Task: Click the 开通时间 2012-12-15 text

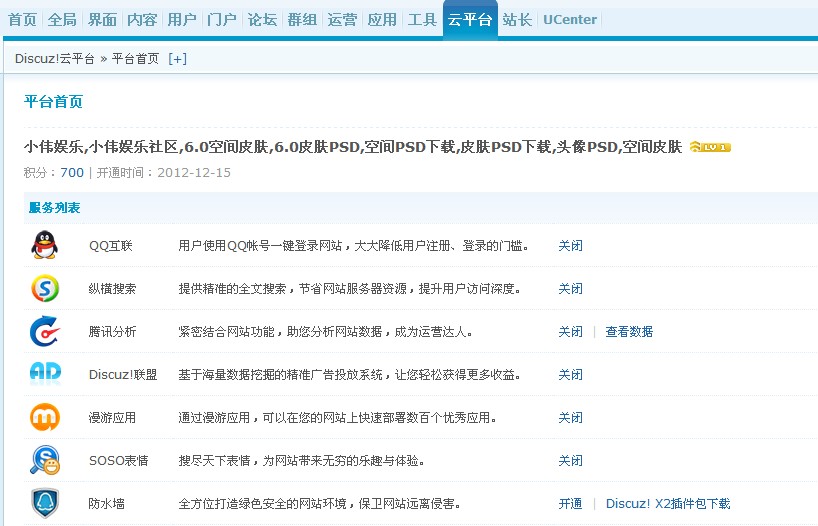Action: coord(163,173)
